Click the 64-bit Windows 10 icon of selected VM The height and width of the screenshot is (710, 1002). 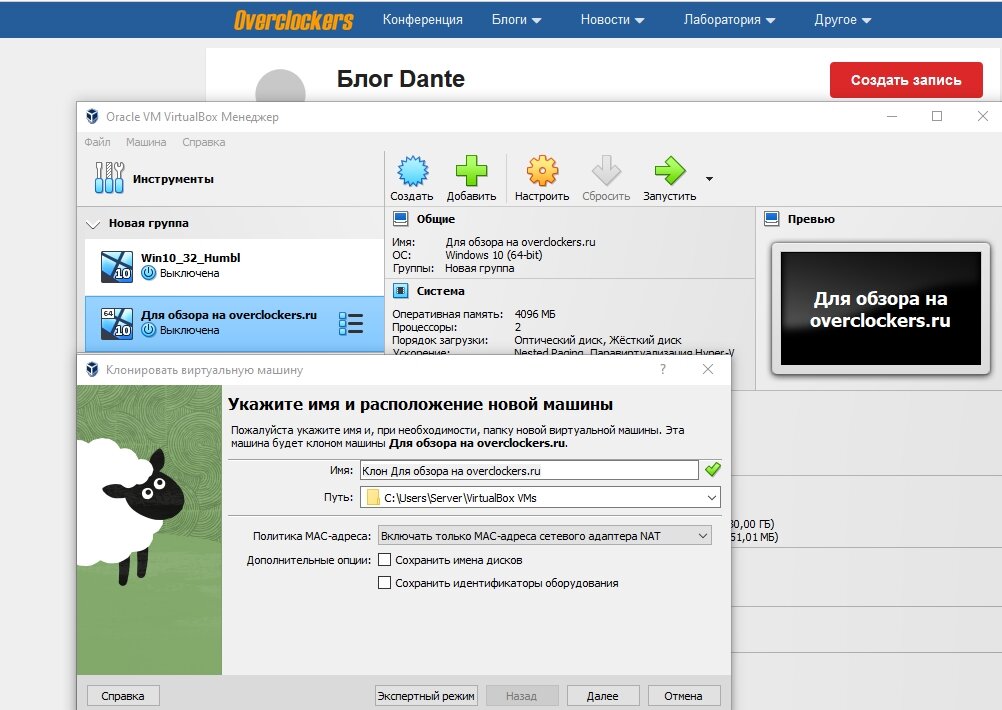click(x=117, y=323)
